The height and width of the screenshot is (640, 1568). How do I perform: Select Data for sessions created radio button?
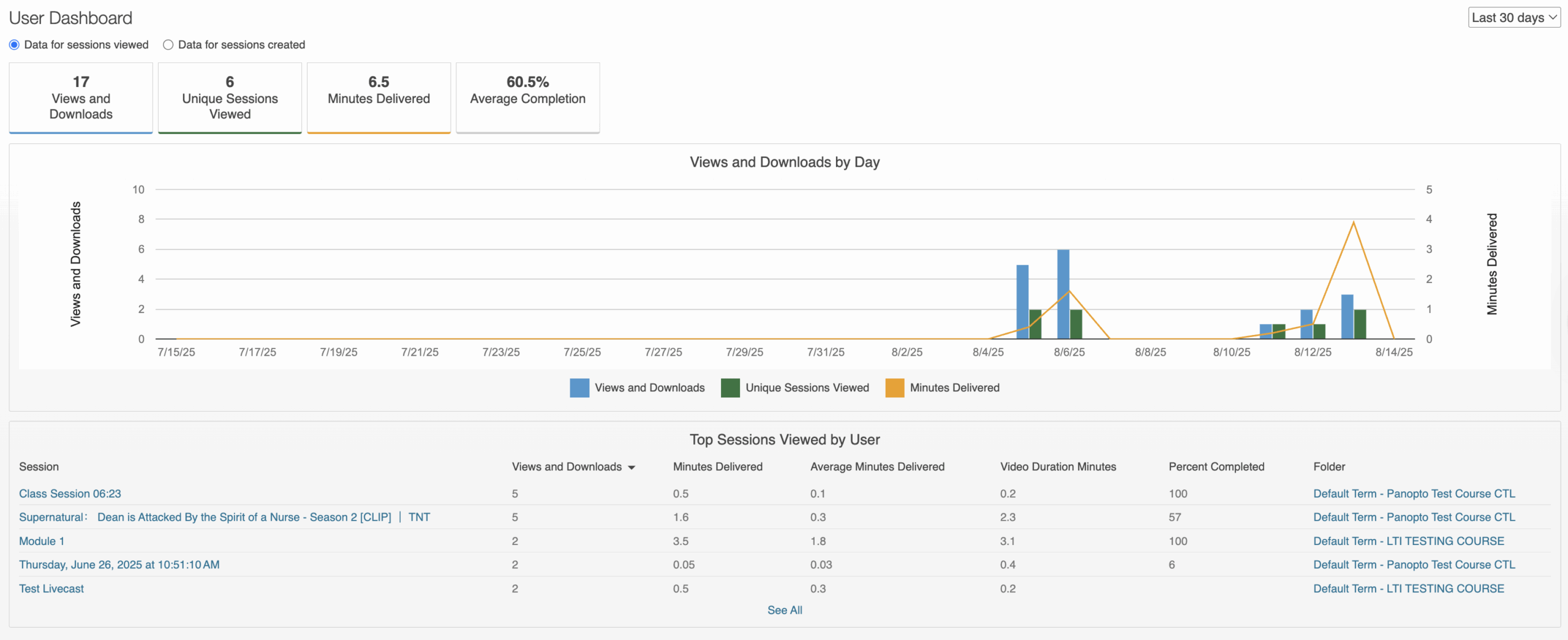[168, 45]
